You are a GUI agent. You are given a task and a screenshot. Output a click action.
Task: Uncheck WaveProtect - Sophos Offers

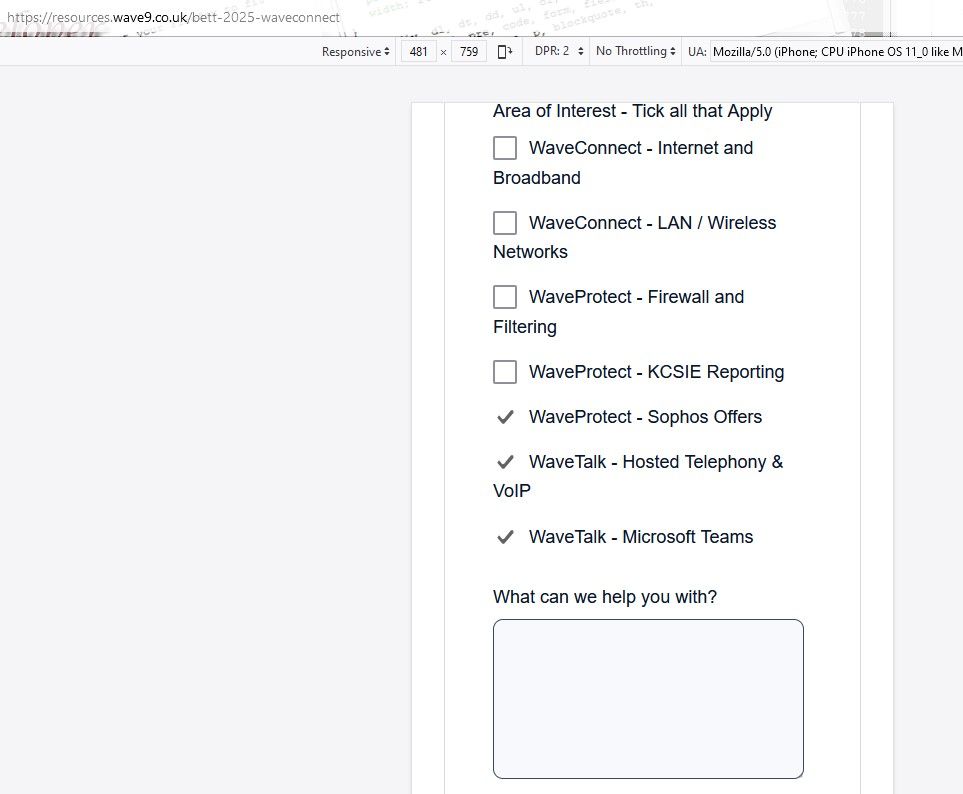505,417
